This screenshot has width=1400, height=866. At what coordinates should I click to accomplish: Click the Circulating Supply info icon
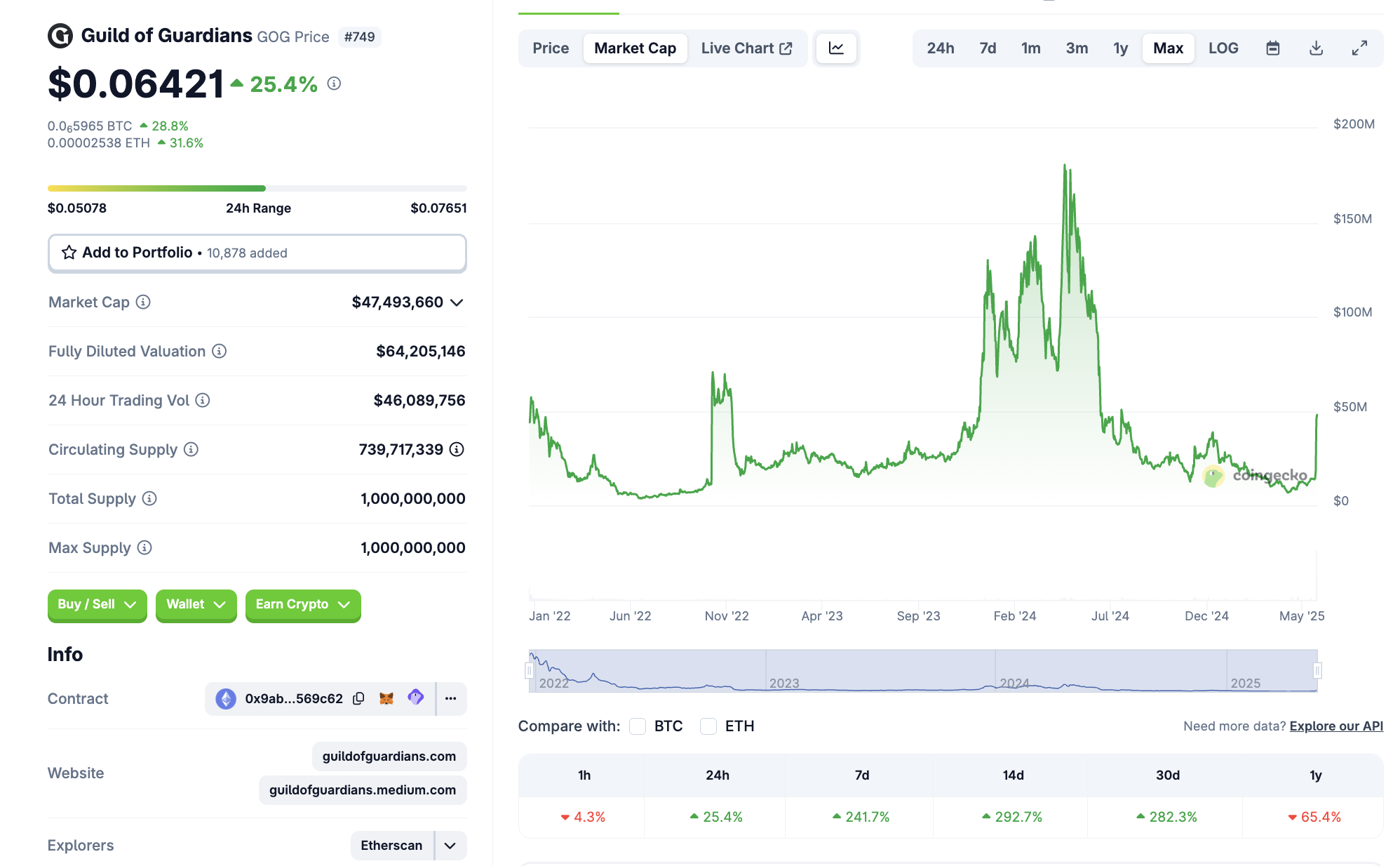click(x=191, y=449)
